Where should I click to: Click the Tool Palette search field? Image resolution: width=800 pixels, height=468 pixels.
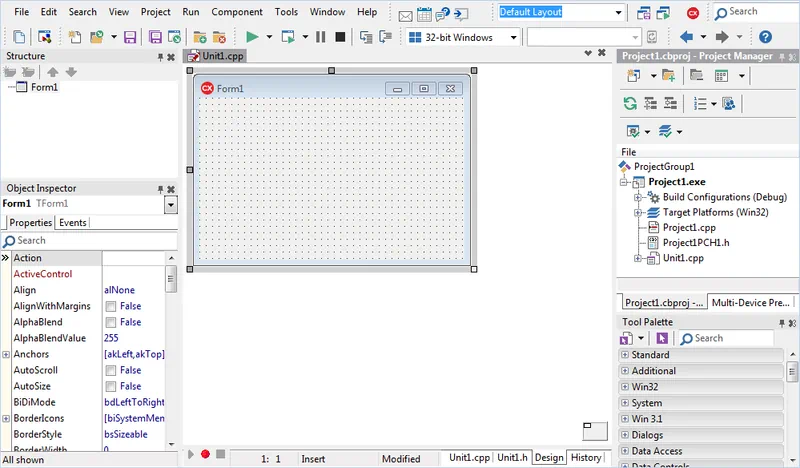(x=727, y=338)
